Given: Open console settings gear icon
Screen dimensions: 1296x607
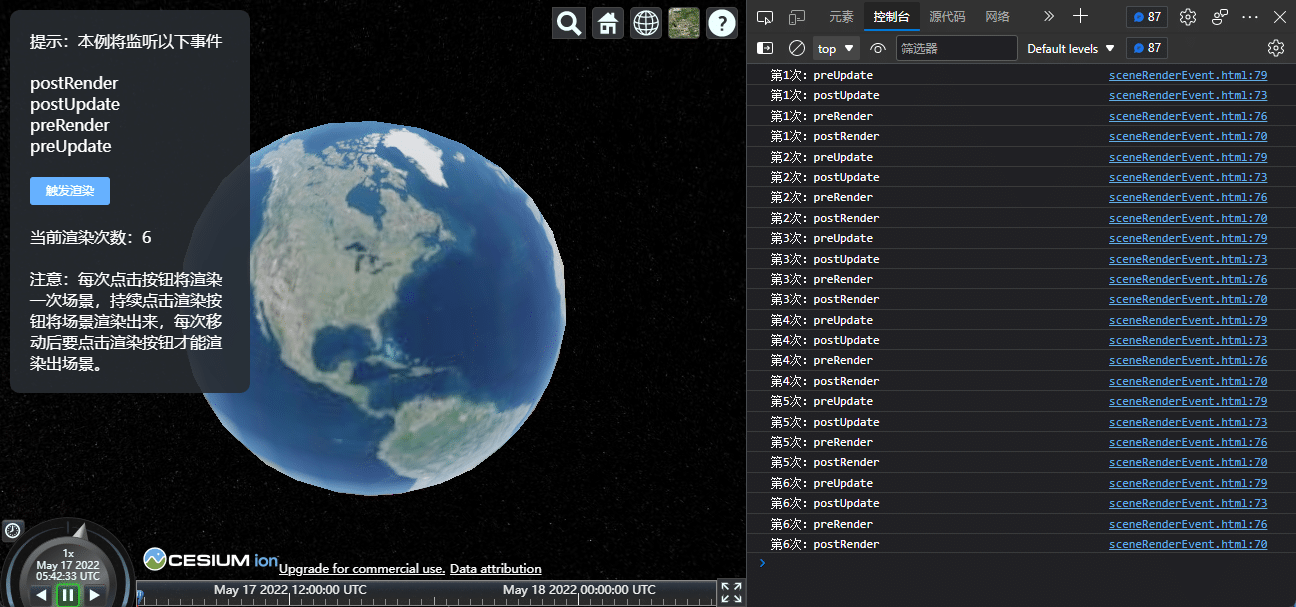Looking at the screenshot, I should pos(1276,48).
